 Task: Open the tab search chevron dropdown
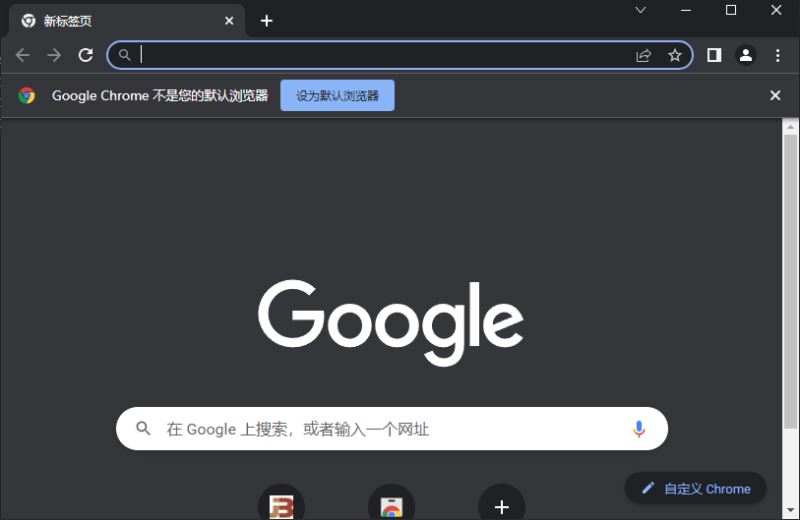pos(640,10)
